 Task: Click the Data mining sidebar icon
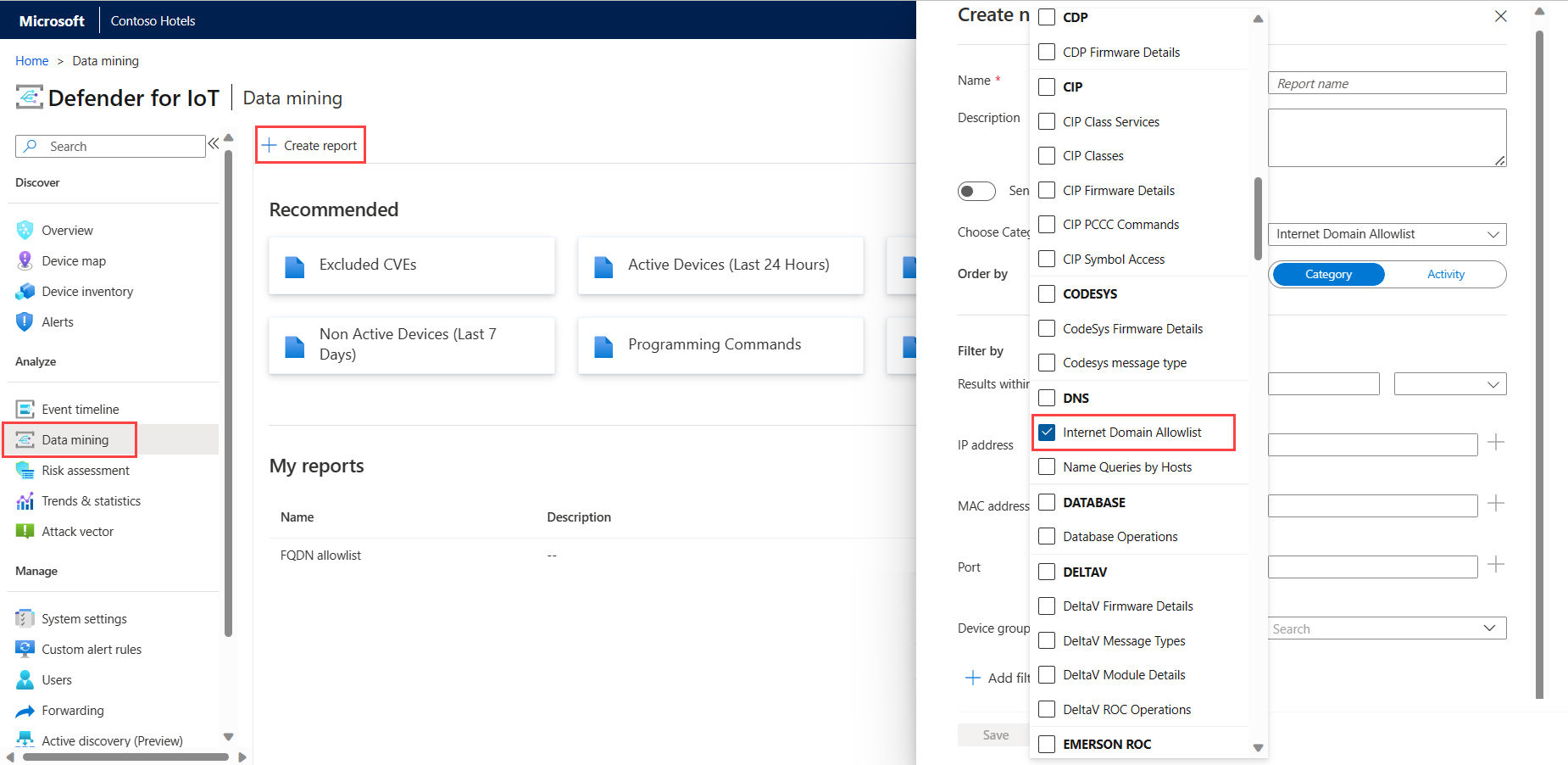tap(25, 439)
